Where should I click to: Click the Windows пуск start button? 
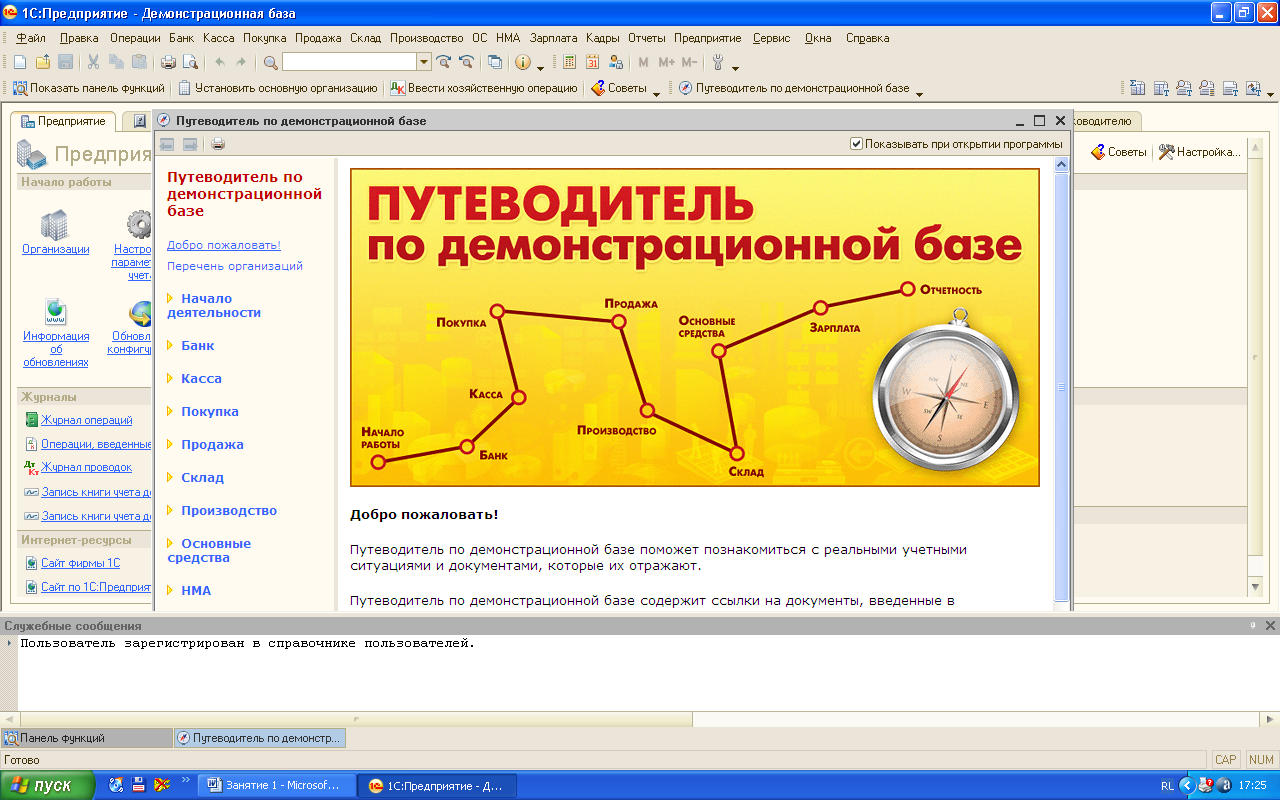tap(47, 785)
